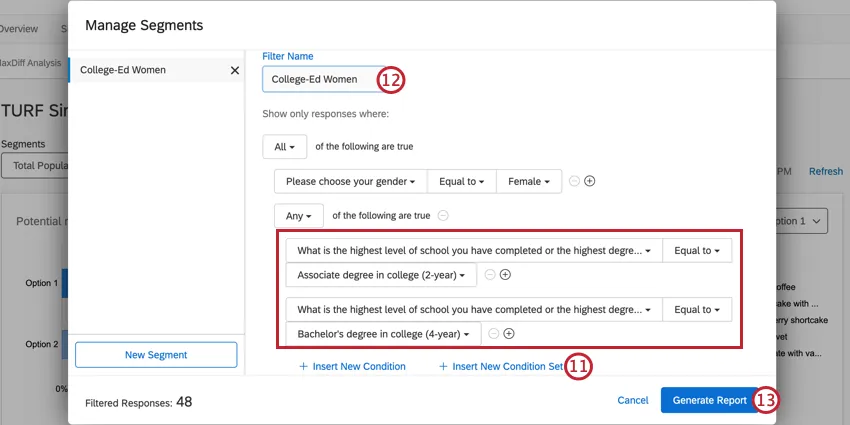Open the Any conjunction dropdown

(298, 215)
